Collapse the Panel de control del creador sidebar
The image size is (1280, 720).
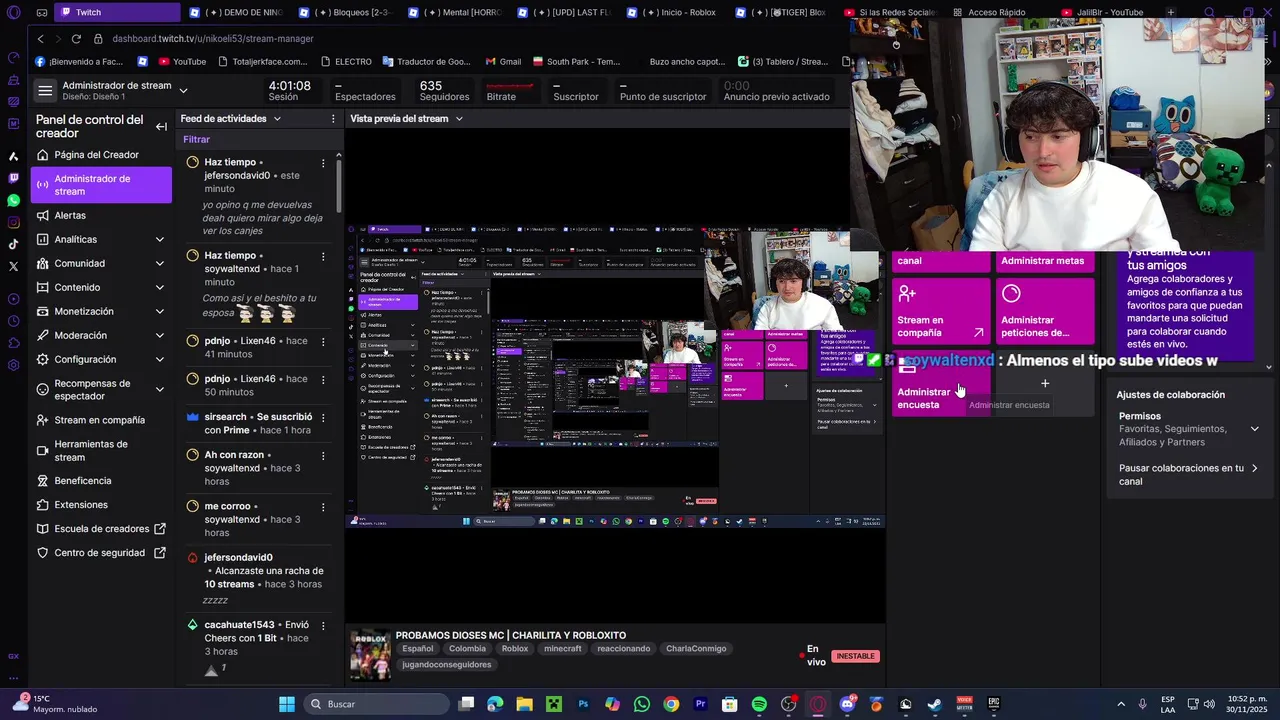(161, 126)
